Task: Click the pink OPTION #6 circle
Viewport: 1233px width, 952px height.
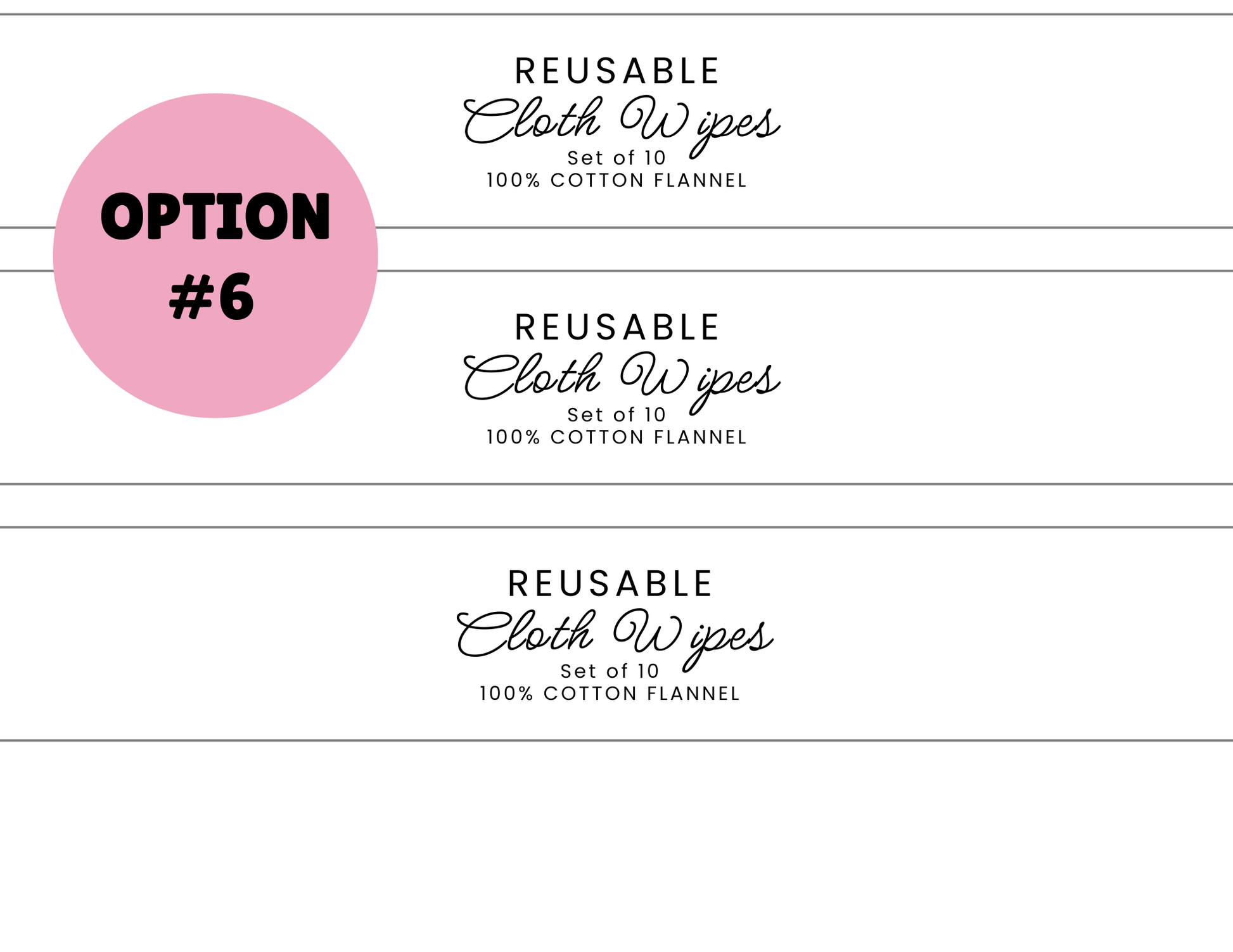Action: coord(215,255)
